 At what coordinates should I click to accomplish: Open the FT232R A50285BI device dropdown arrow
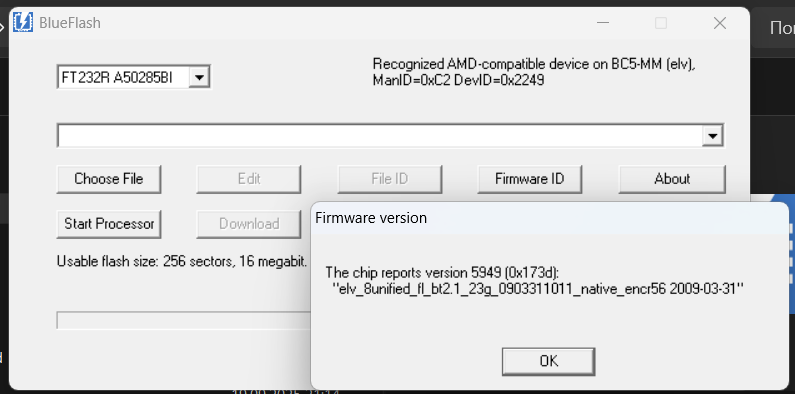199,78
